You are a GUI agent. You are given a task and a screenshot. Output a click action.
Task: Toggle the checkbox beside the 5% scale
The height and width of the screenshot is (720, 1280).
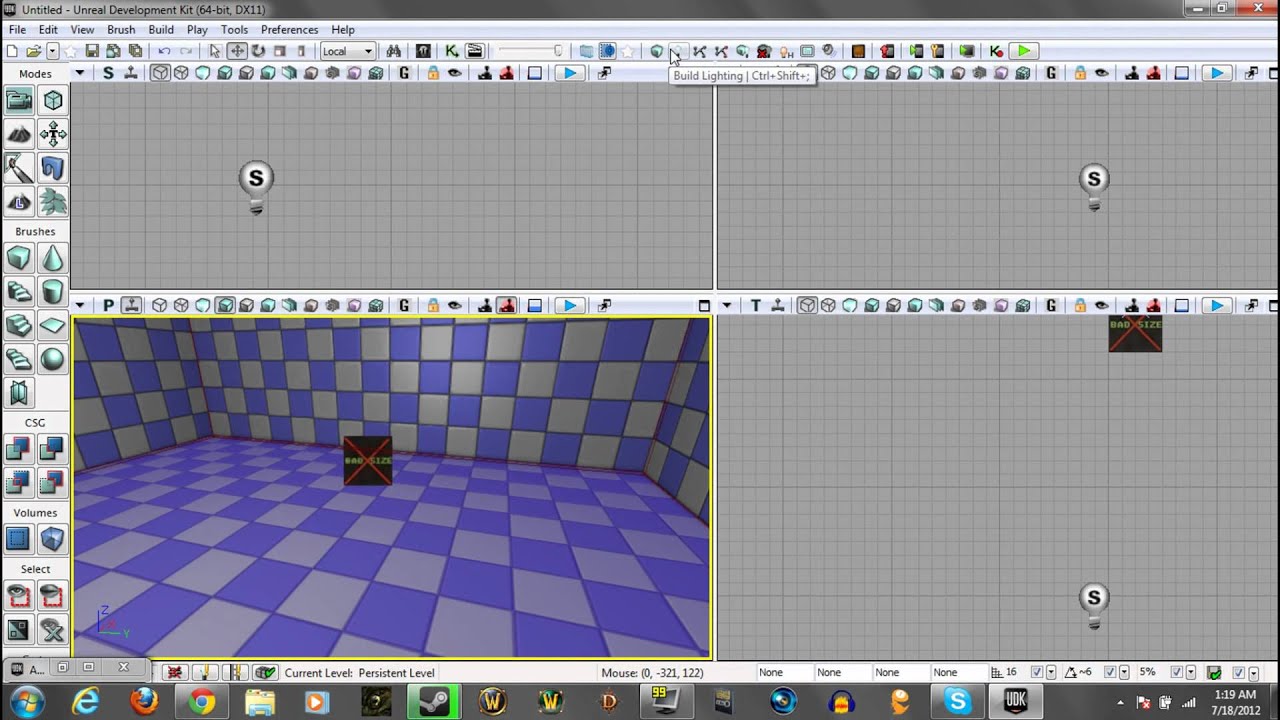click(1177, 673)
